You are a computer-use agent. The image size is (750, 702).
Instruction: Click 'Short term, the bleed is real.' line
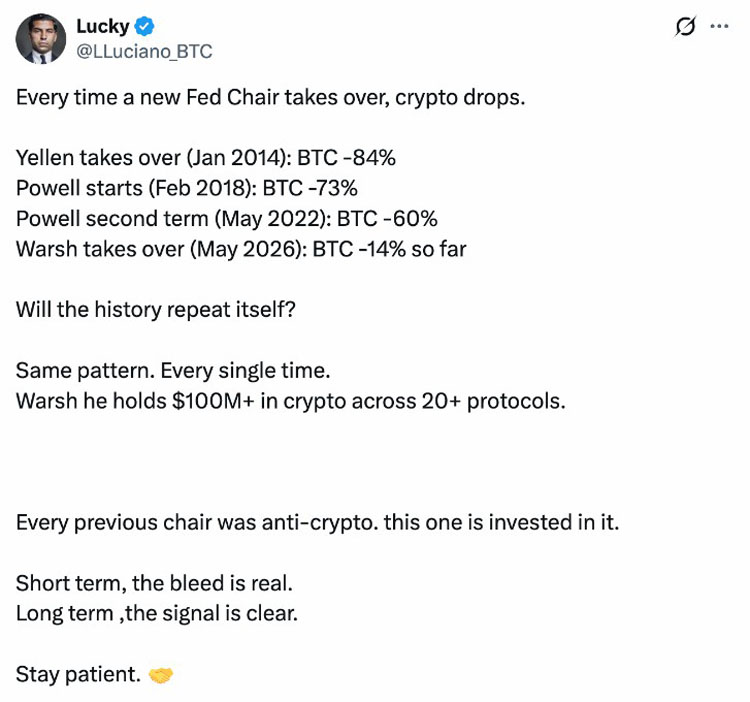[x=154, y=583]
